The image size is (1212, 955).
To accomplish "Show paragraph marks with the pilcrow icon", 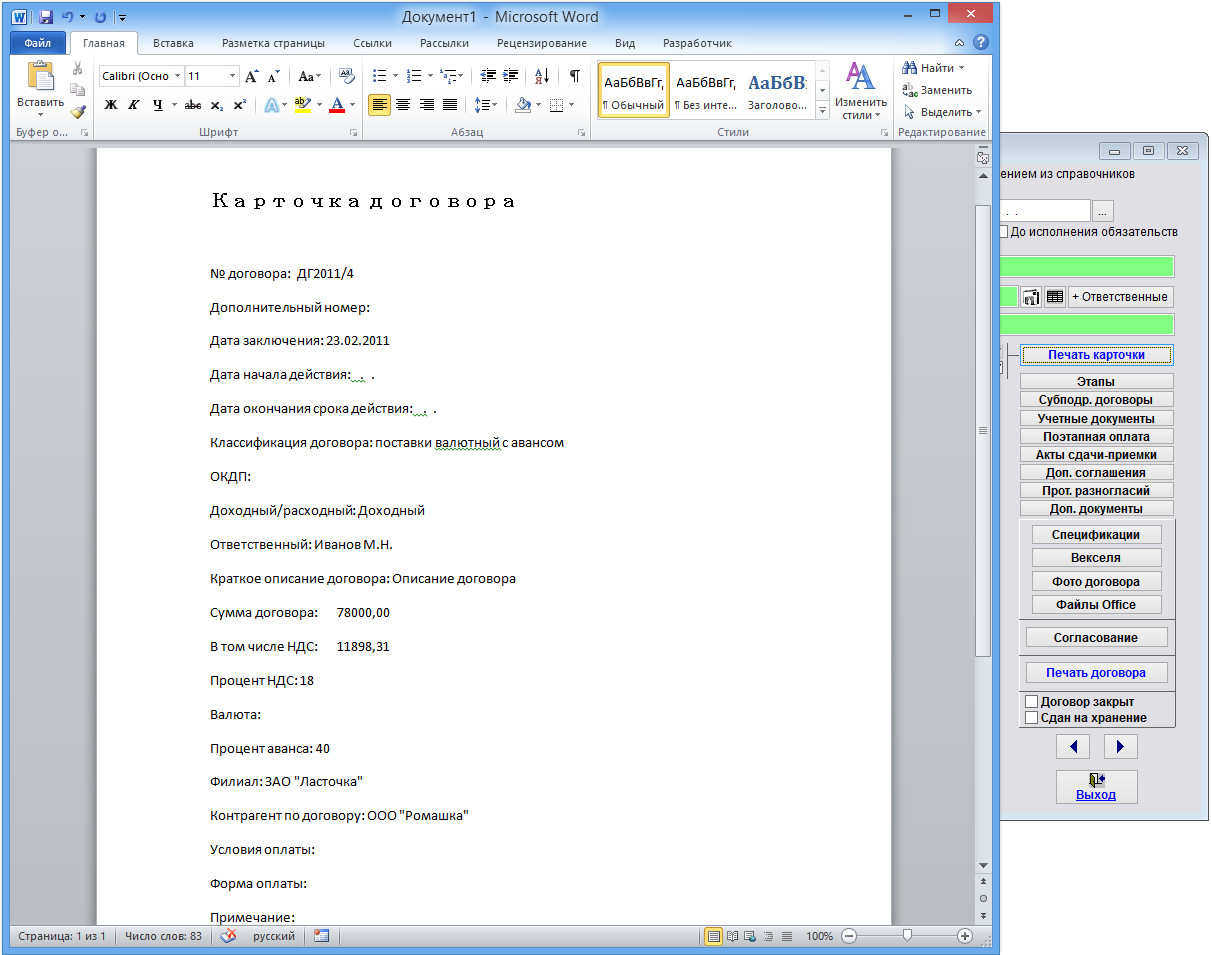I will click(574, 76).
